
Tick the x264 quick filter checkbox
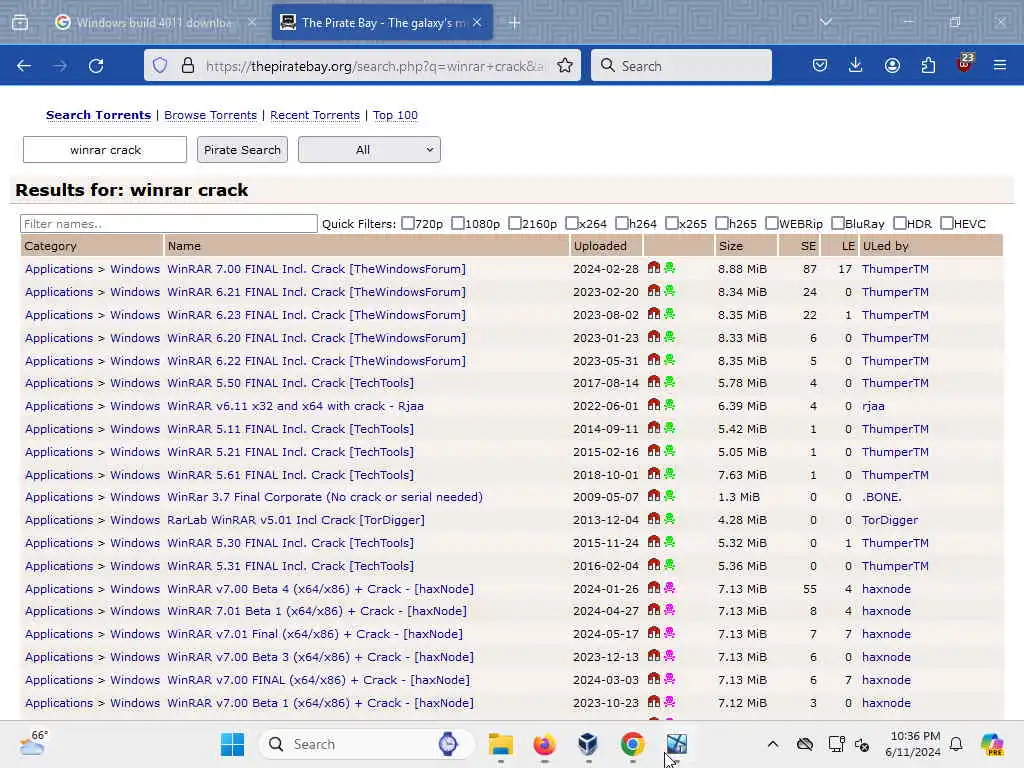point(571,223)
